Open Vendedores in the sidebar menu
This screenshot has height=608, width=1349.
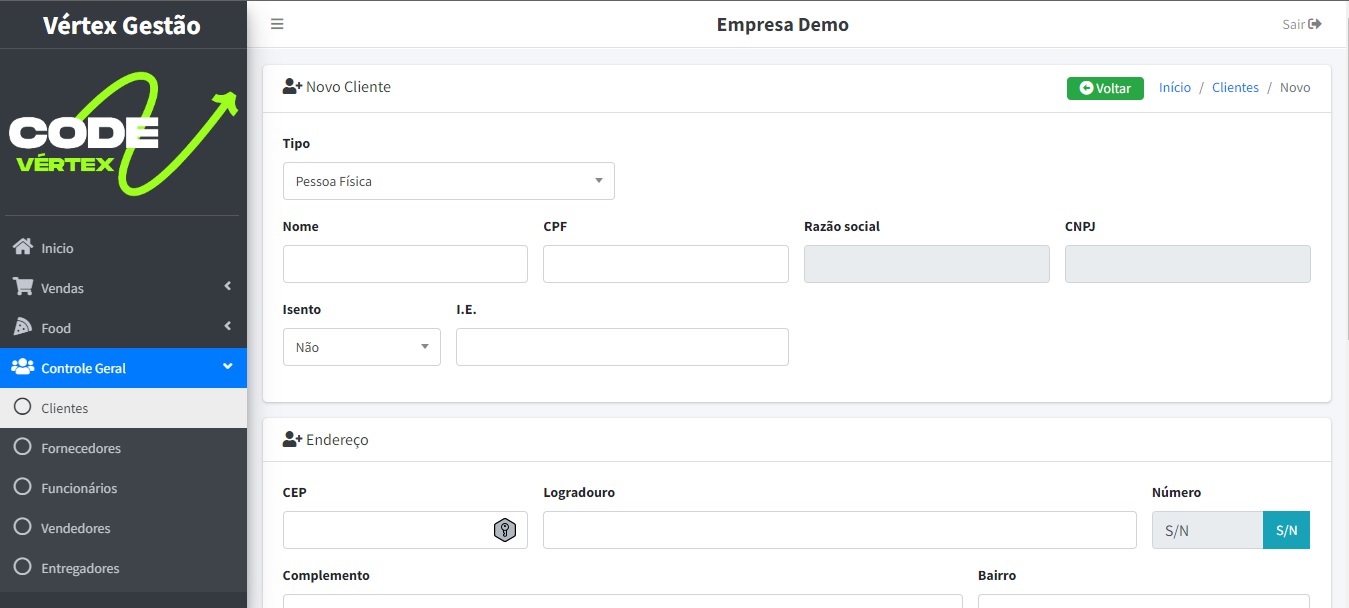click(75, 528)
